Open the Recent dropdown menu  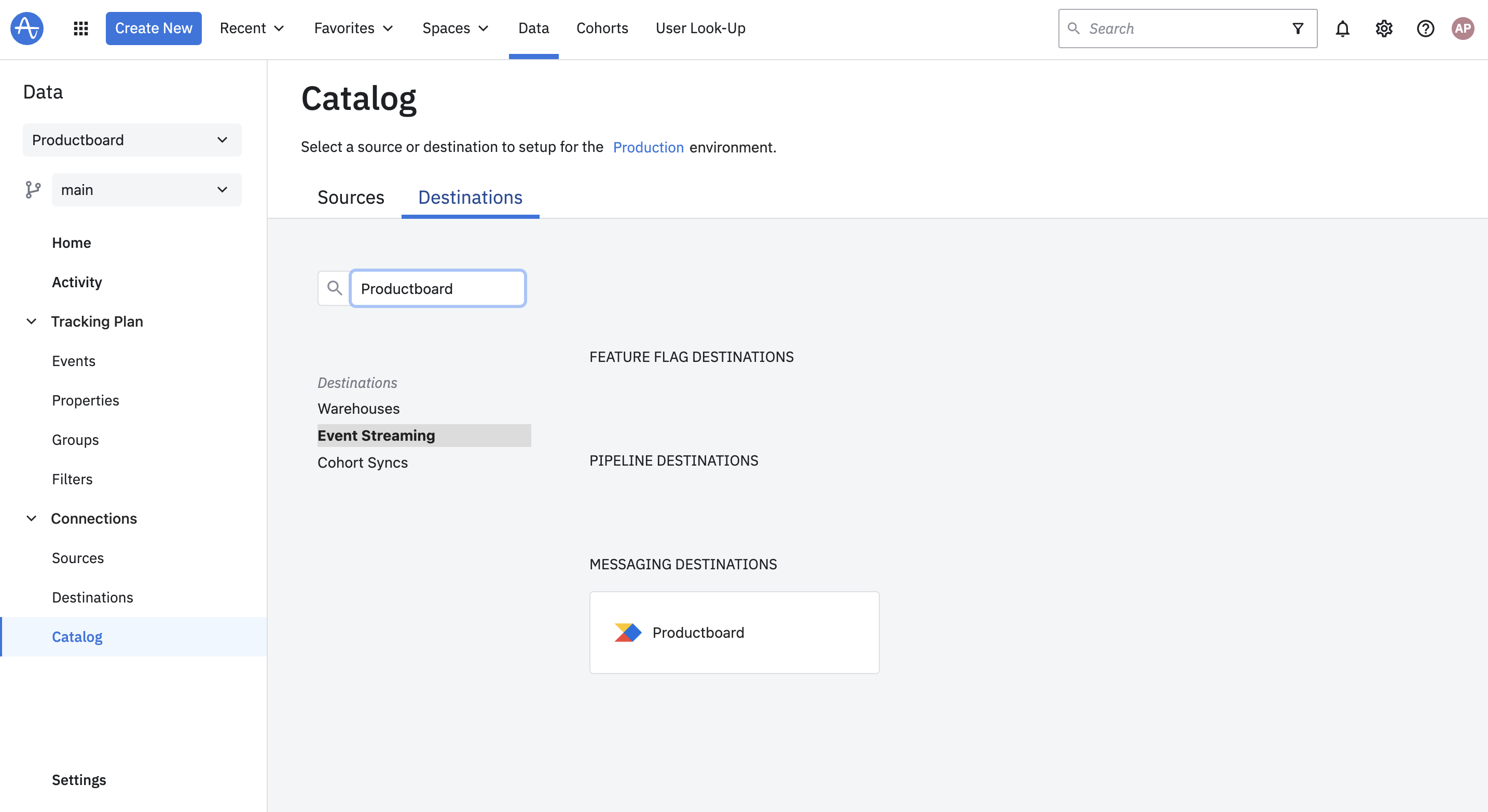click(x=252, y=29)
